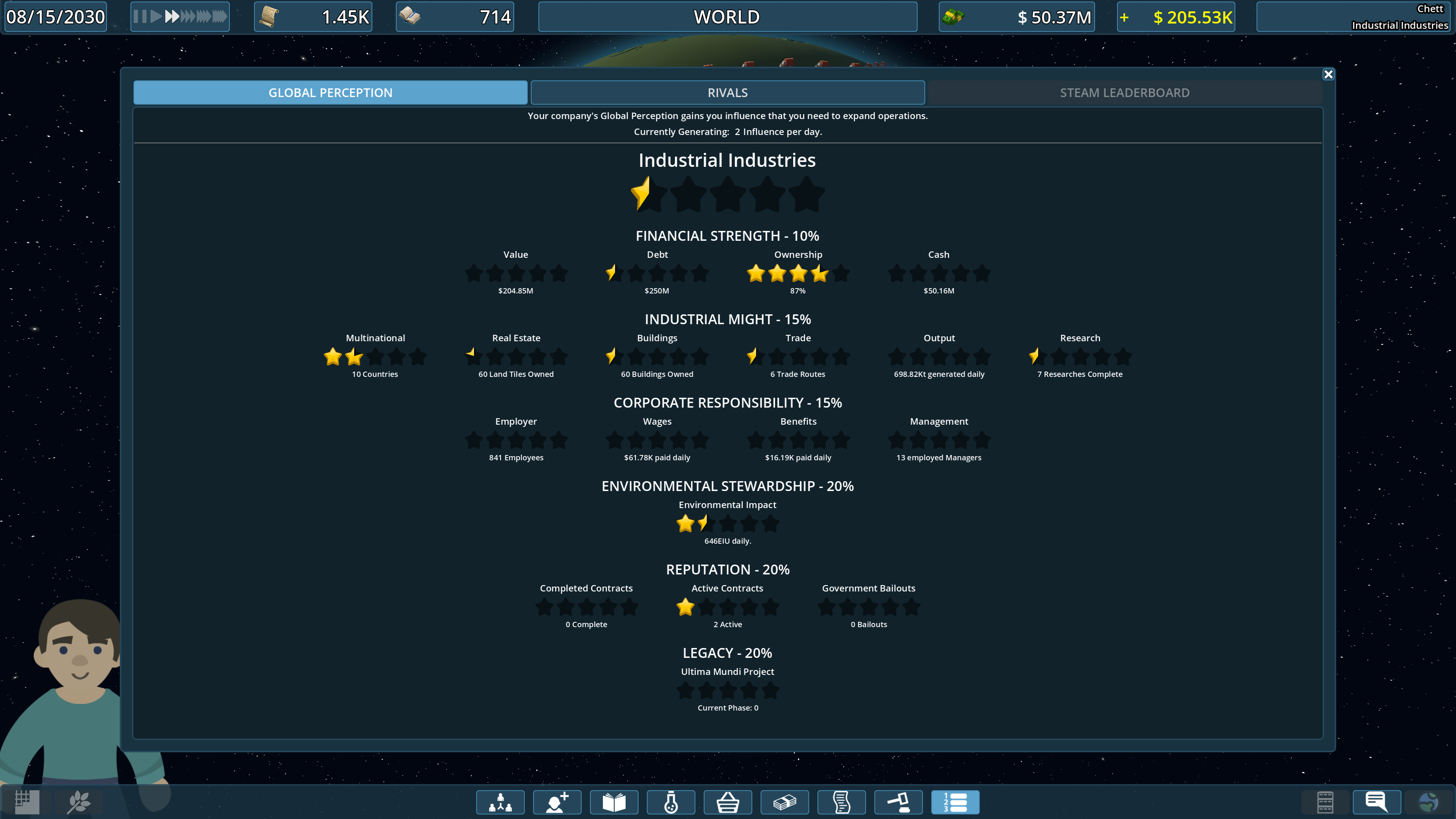Click '$16.19K paid daily' benefits text
Image resolution: width=1456 pixels, height=819 pixels.
click(798, 458)
